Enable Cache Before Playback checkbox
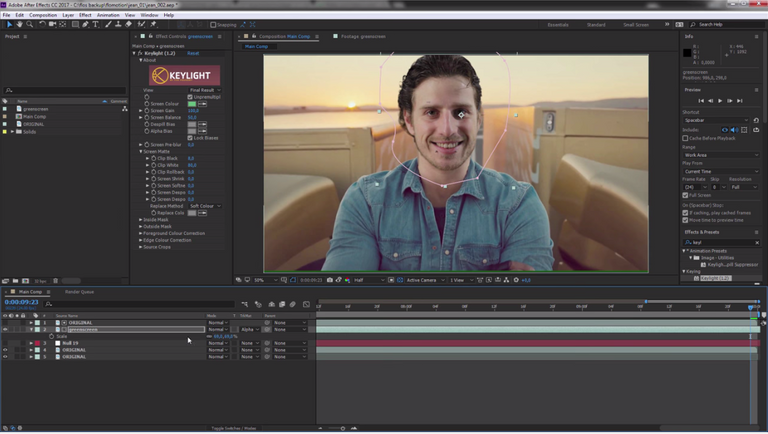The image size is (768, 434). coord(685,139)
